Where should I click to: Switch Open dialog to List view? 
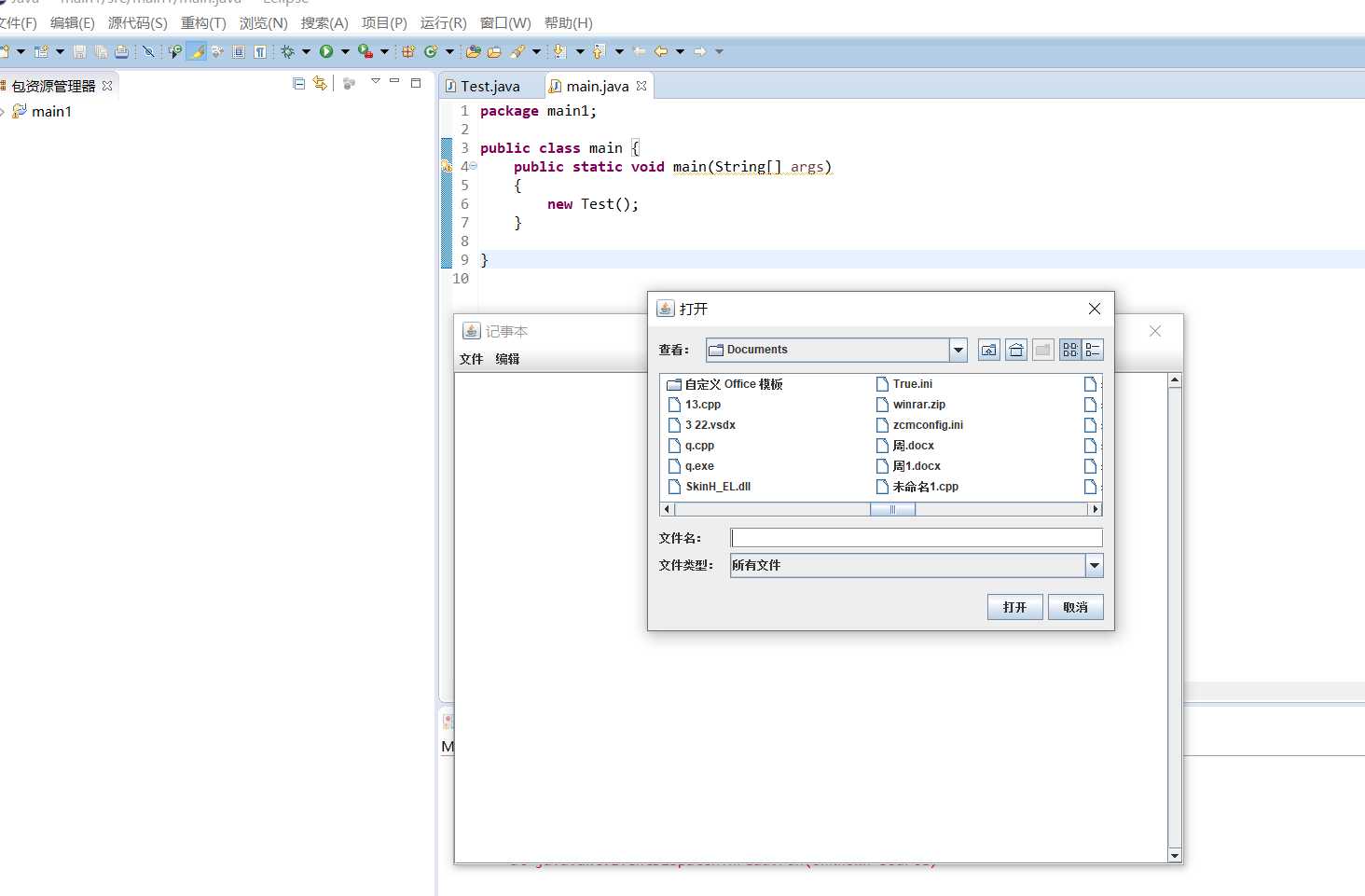pyautogui.click(x=1070, y=350)
